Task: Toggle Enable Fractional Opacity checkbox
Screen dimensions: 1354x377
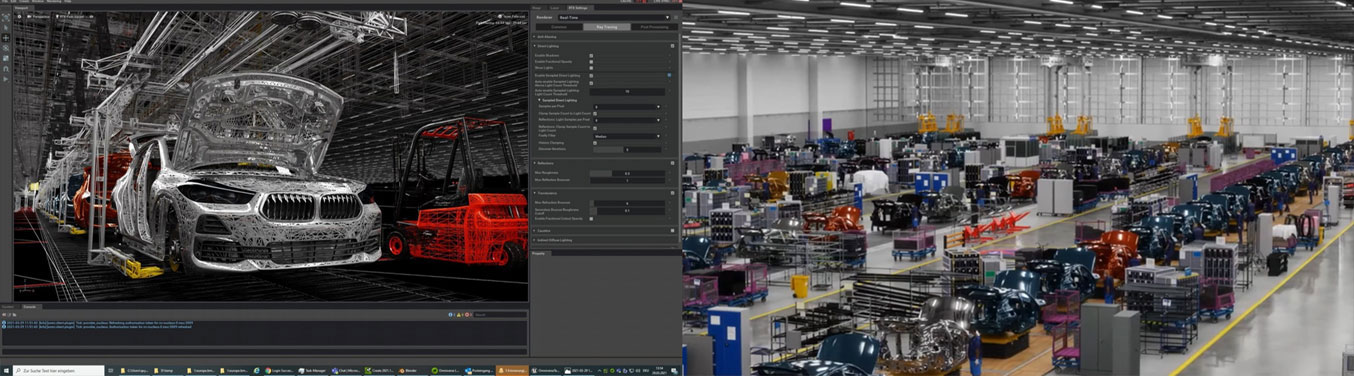Action: pyautogui.click(x=591, y=62)
